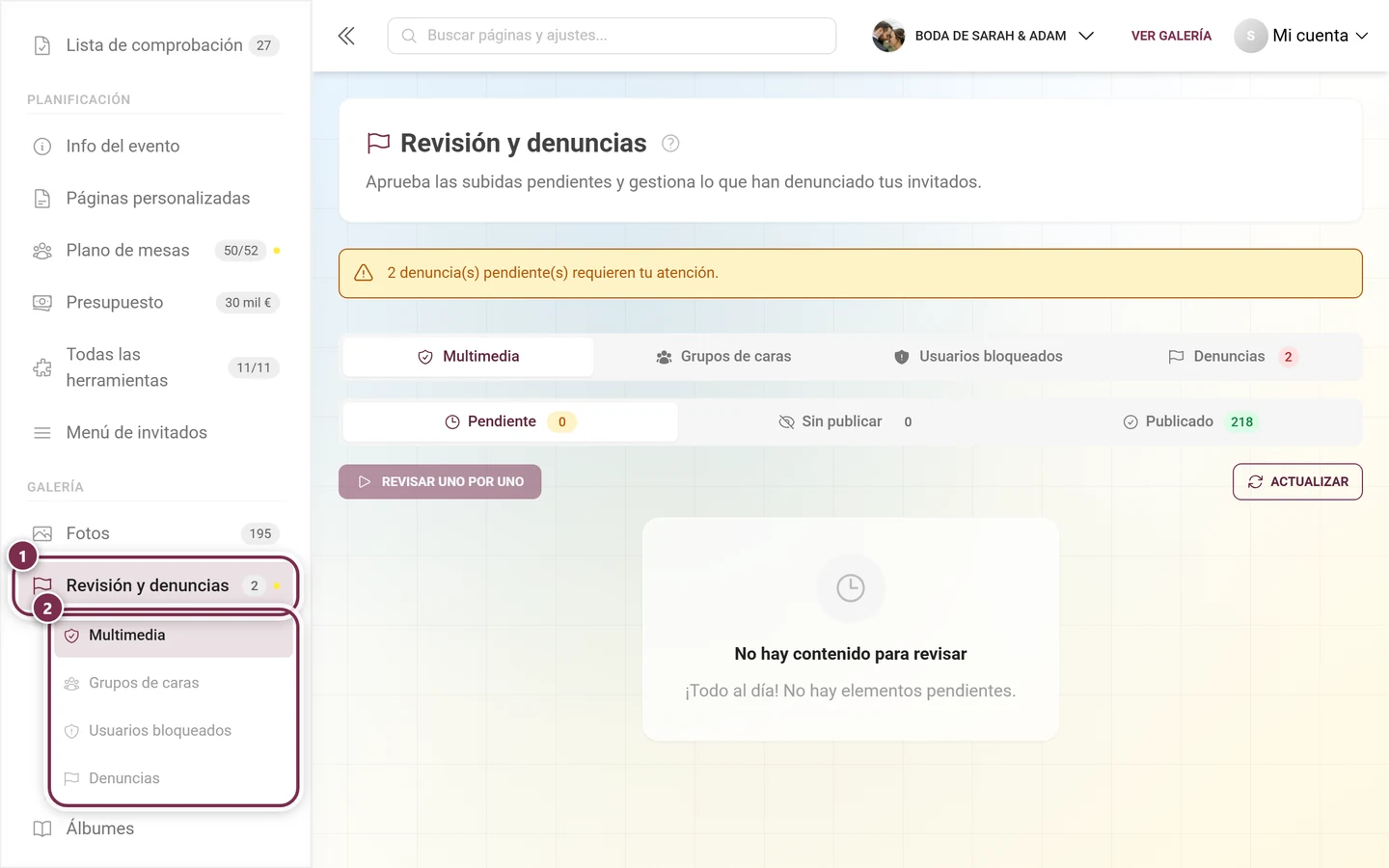Click the Fotos image icon in sidebar
This screenshot has height=868, width=1389.
pyautogui.click(x=42, y=533)
